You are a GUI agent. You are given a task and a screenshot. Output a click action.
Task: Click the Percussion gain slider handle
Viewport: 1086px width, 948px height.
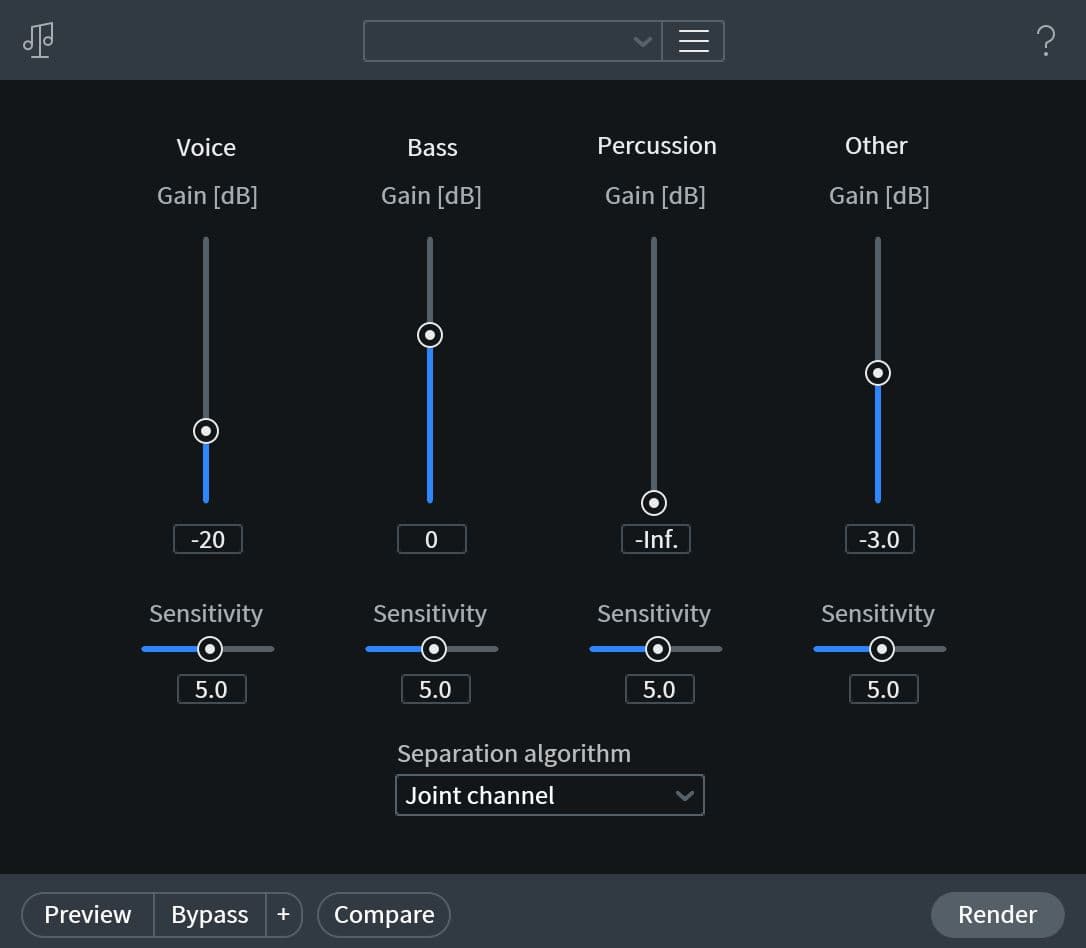654,502
